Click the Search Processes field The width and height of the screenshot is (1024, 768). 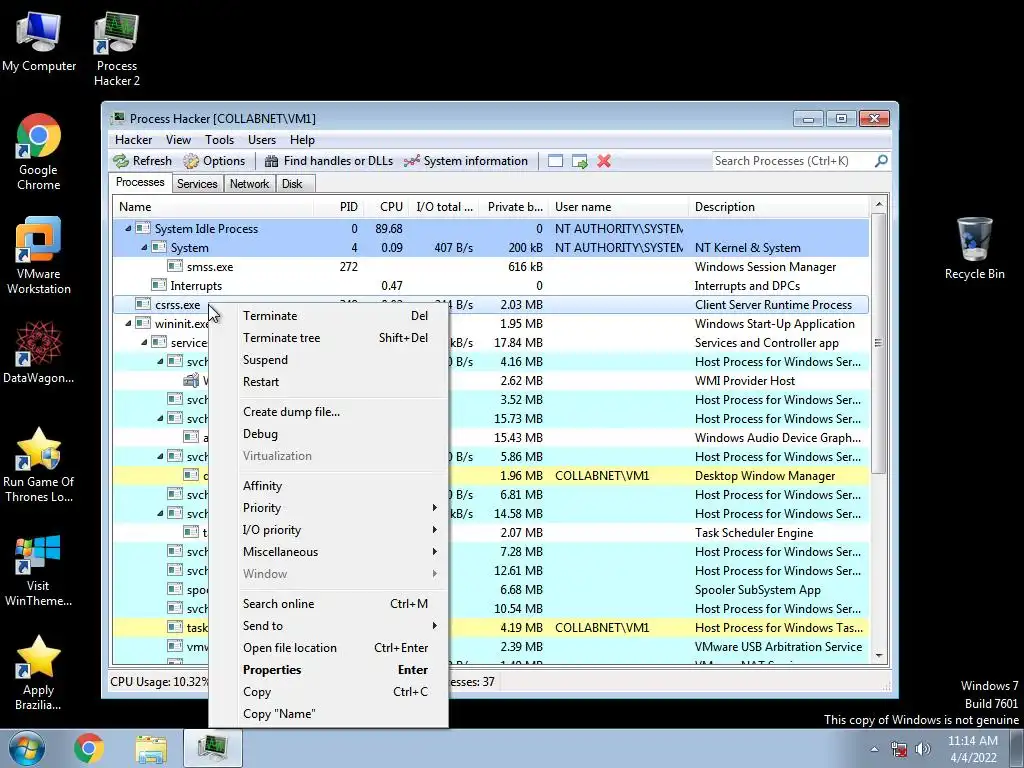click(x=792, y=161)
